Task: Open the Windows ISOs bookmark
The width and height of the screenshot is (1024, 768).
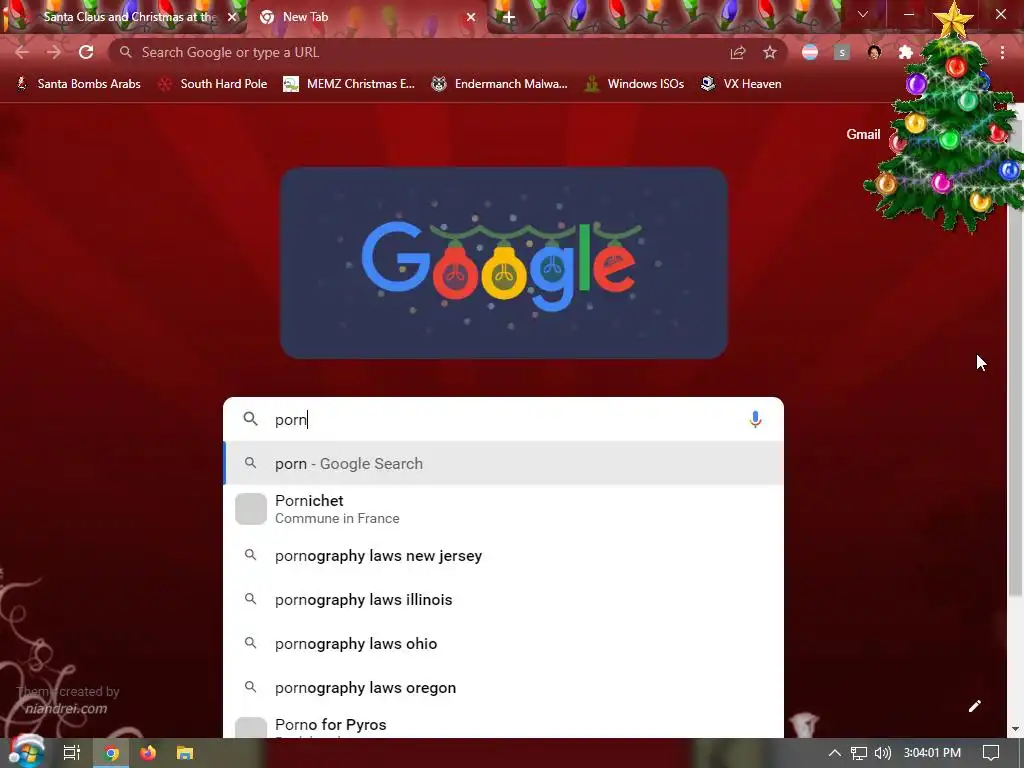Action: (x=634, y=84)
